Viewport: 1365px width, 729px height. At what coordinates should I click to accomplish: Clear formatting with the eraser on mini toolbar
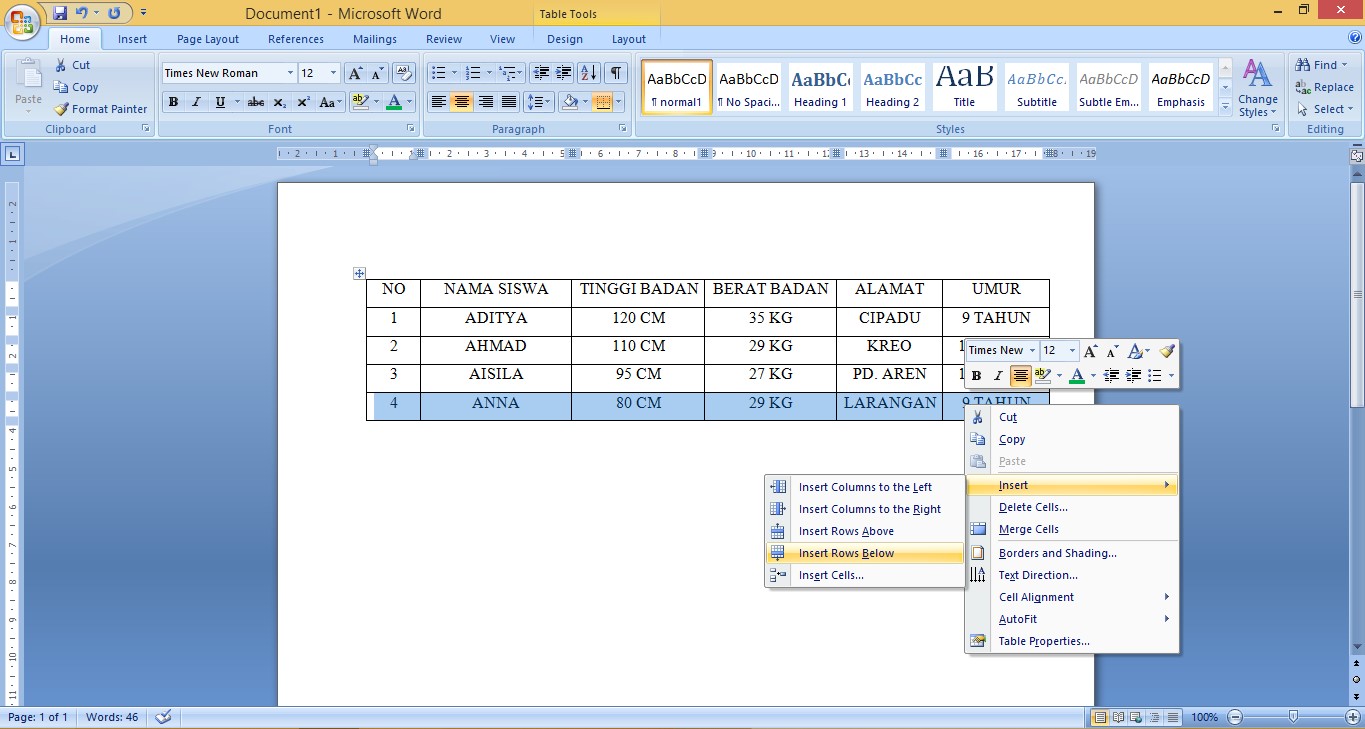[1167, 350]
